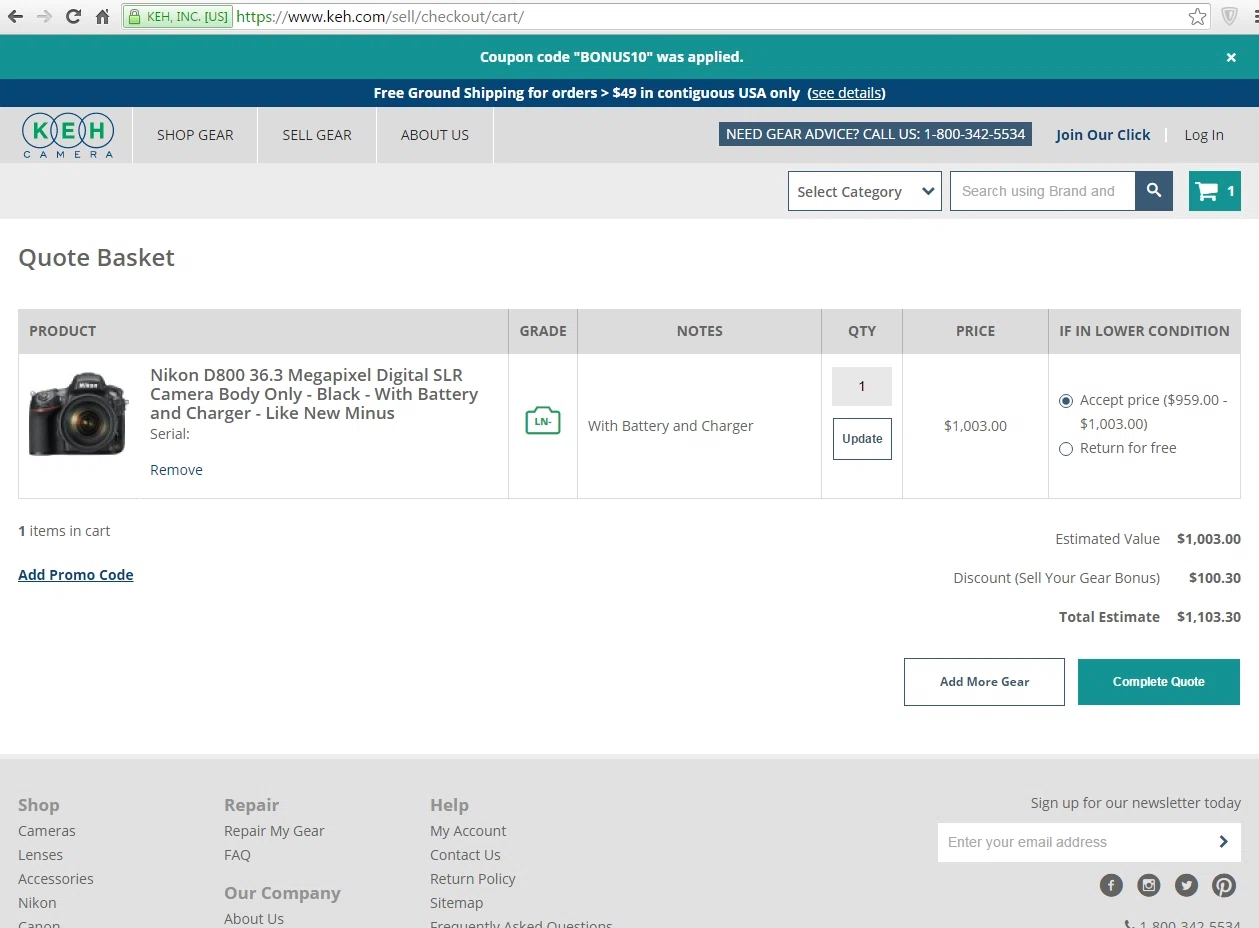Click the Discount $100.30 value
The width and height of the screenshot is (1259, 928).
pos(1215,578)
